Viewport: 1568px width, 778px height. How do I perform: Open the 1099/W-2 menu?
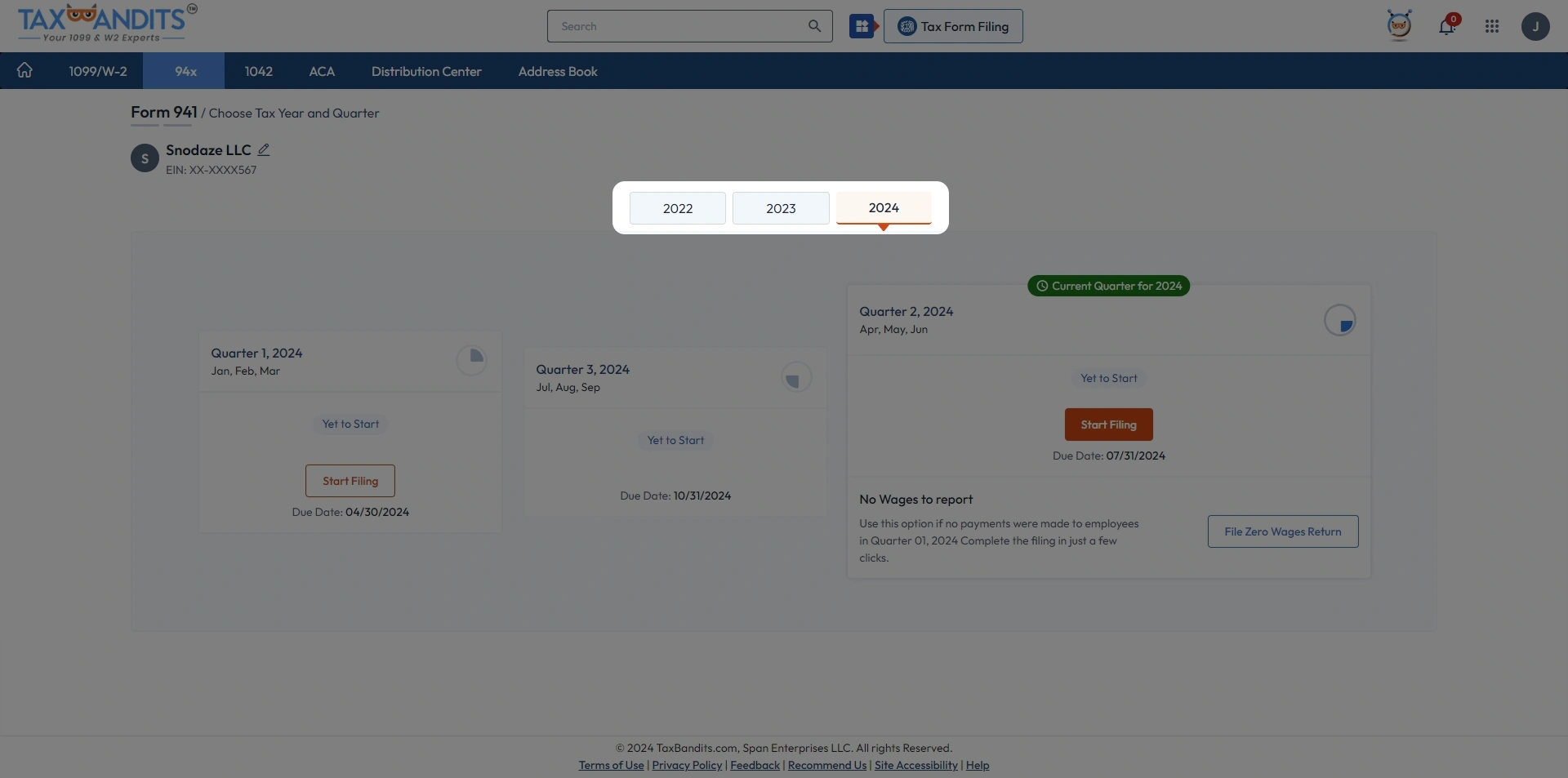pos(98,71)
